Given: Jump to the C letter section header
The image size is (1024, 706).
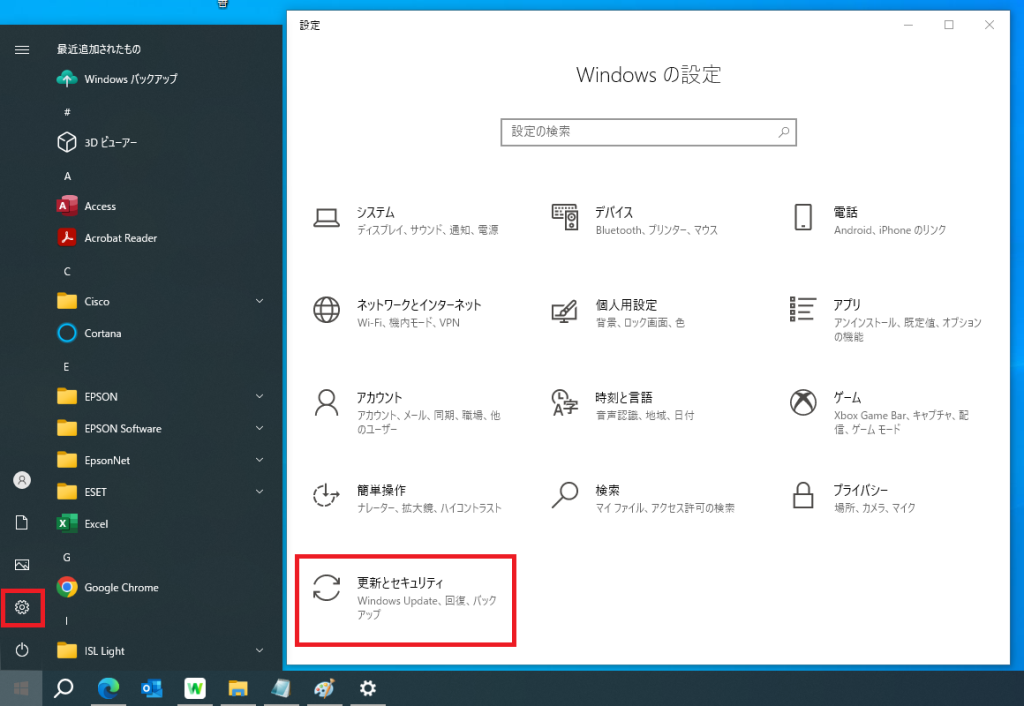Looking at the screenshot, I should 67,272.
